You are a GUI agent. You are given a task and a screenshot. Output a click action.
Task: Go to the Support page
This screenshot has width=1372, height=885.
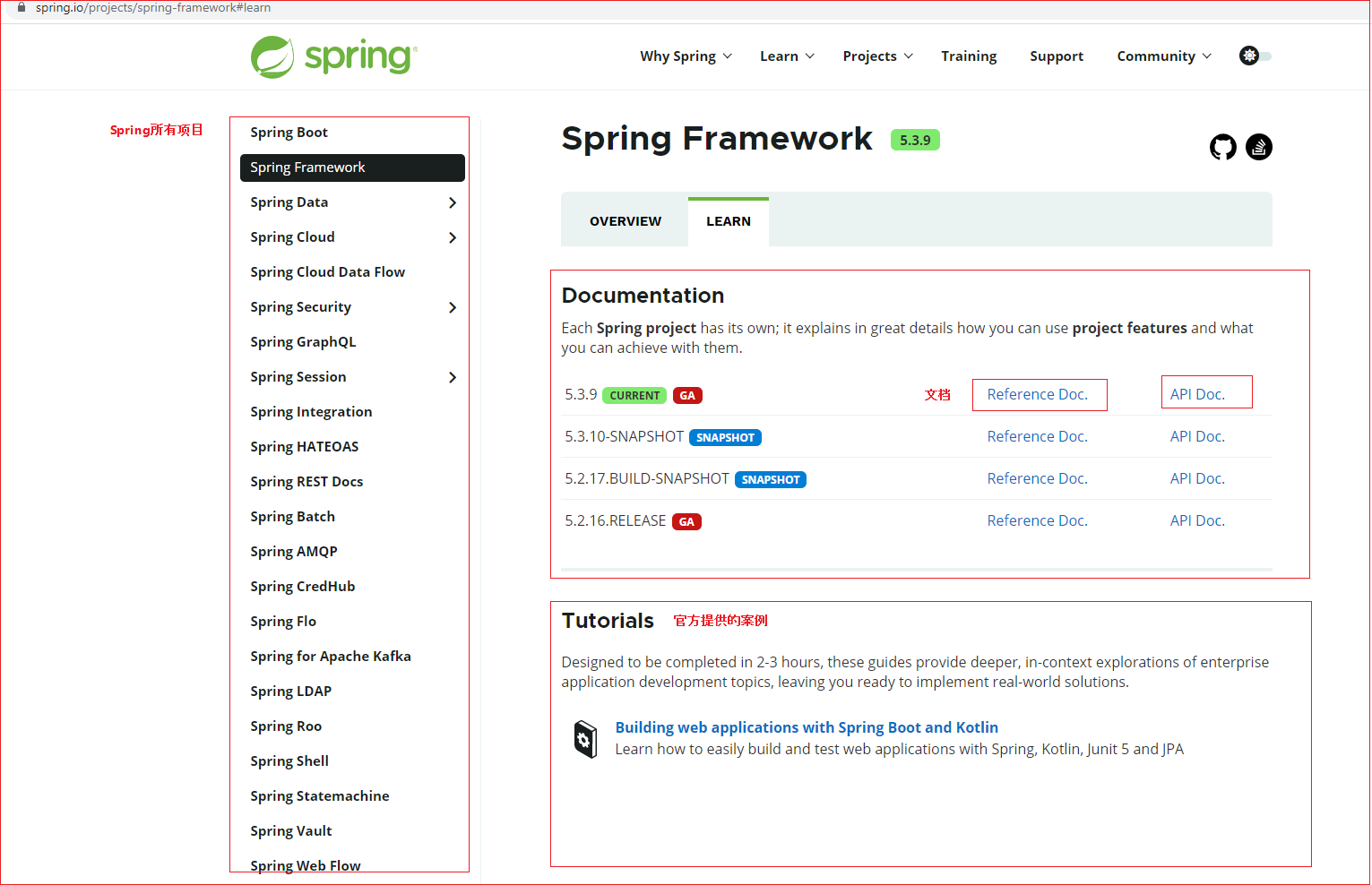point(1057,56)
